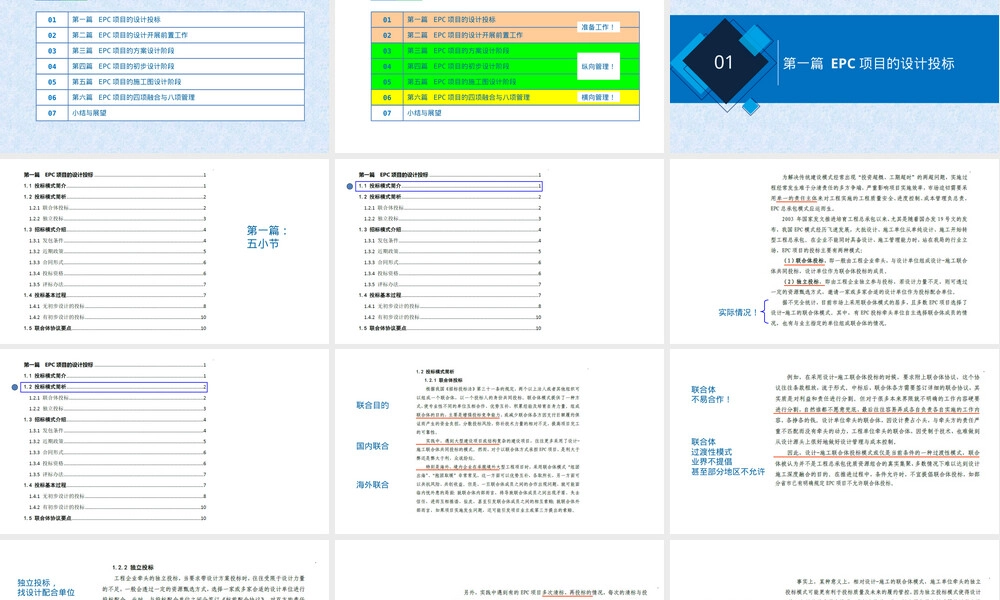Click orange row '01 第一篇 EPC项目的设计投标' in colored slide
Viewport: 1000px width, 600px height.
(x=505, y=19)
